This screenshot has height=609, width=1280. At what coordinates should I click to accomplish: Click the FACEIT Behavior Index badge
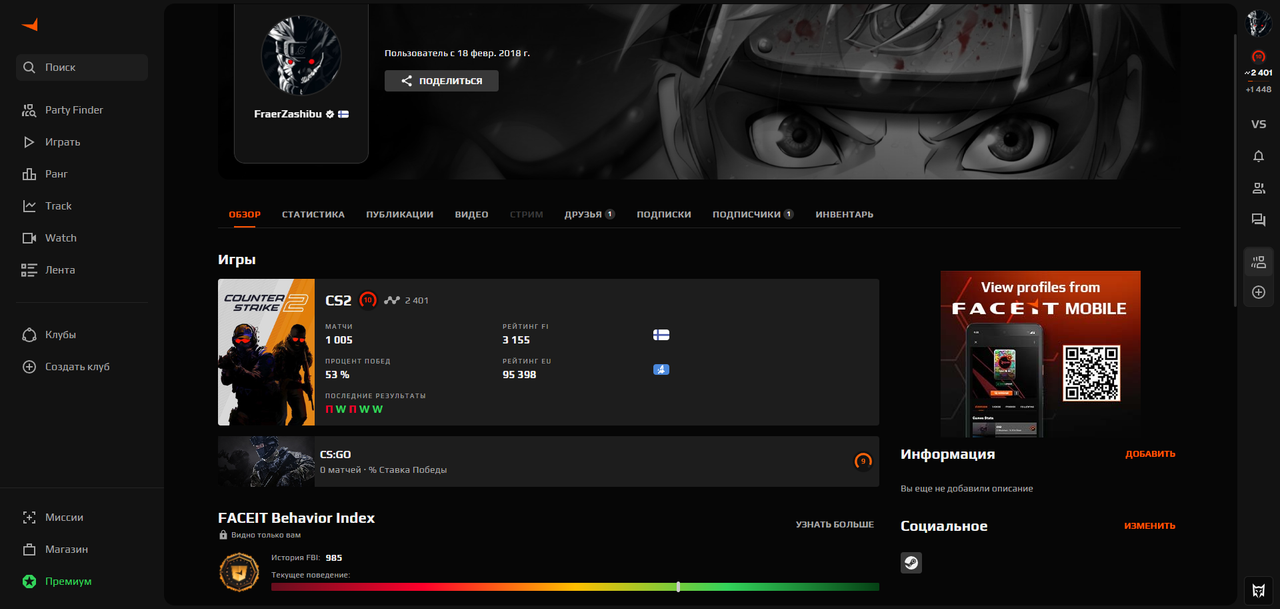tap(239, 573)
